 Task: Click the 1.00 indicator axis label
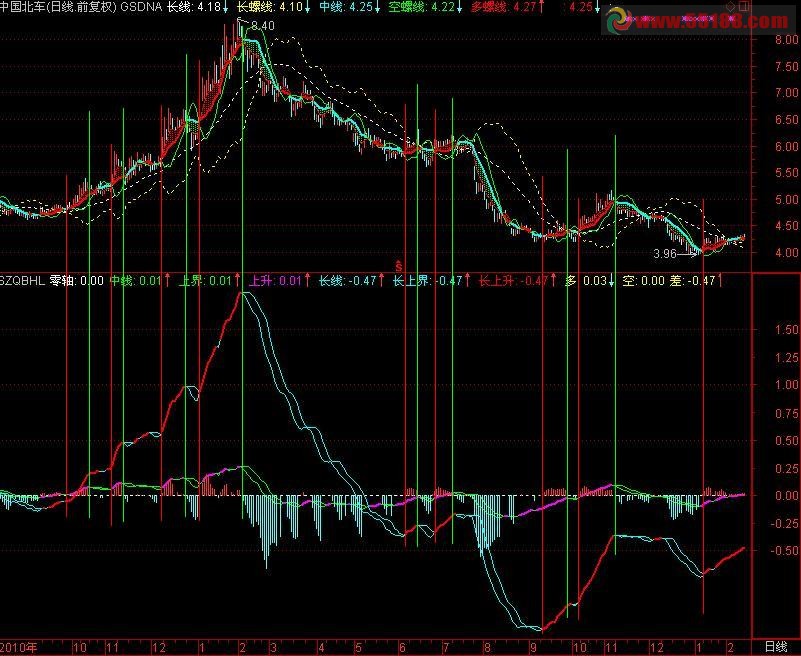786,385
